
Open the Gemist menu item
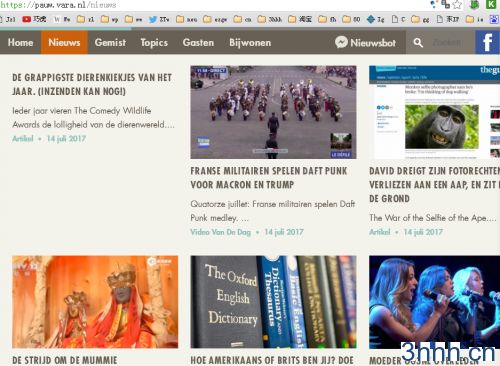coord(110,42)
